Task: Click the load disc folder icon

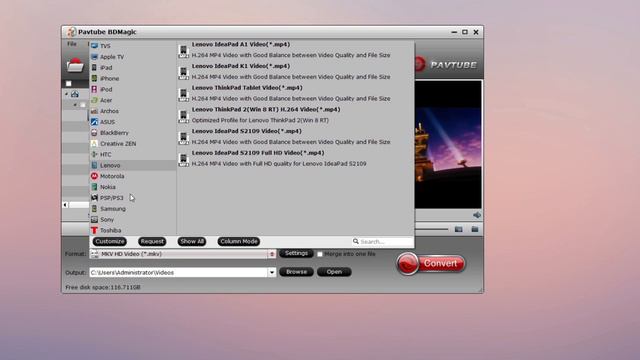Action: coord(75,65)
